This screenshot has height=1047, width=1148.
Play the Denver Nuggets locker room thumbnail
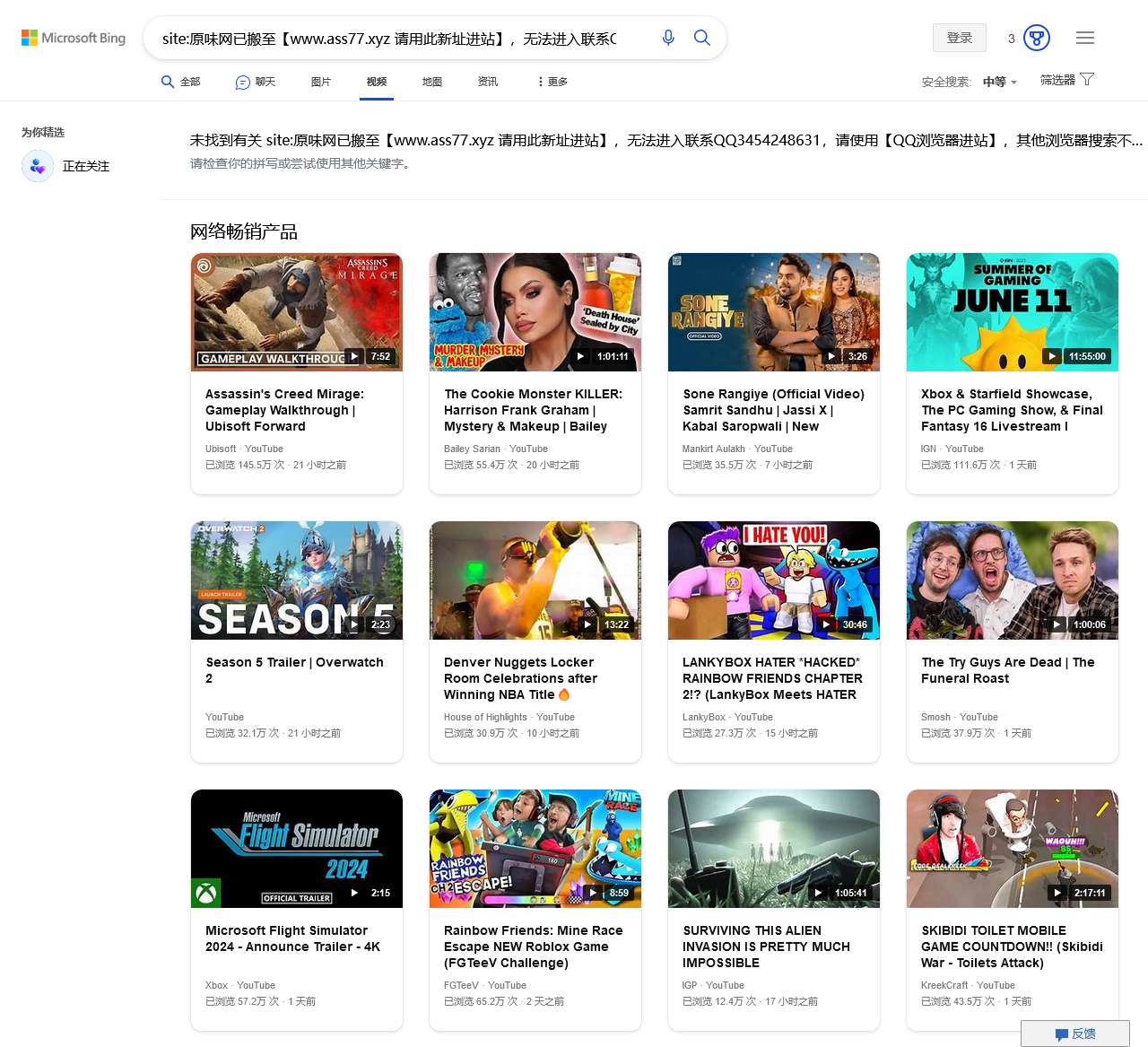pyautogui.click(x=535, y=580)
